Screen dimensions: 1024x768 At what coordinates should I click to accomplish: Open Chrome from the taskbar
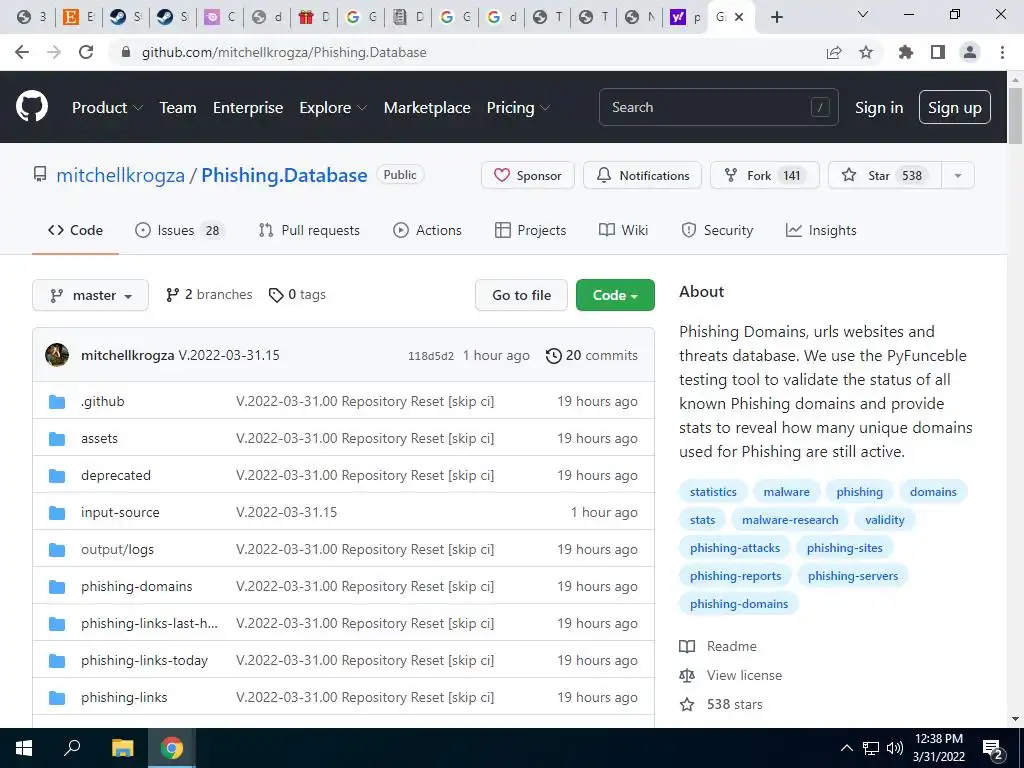tap(172, 748)
